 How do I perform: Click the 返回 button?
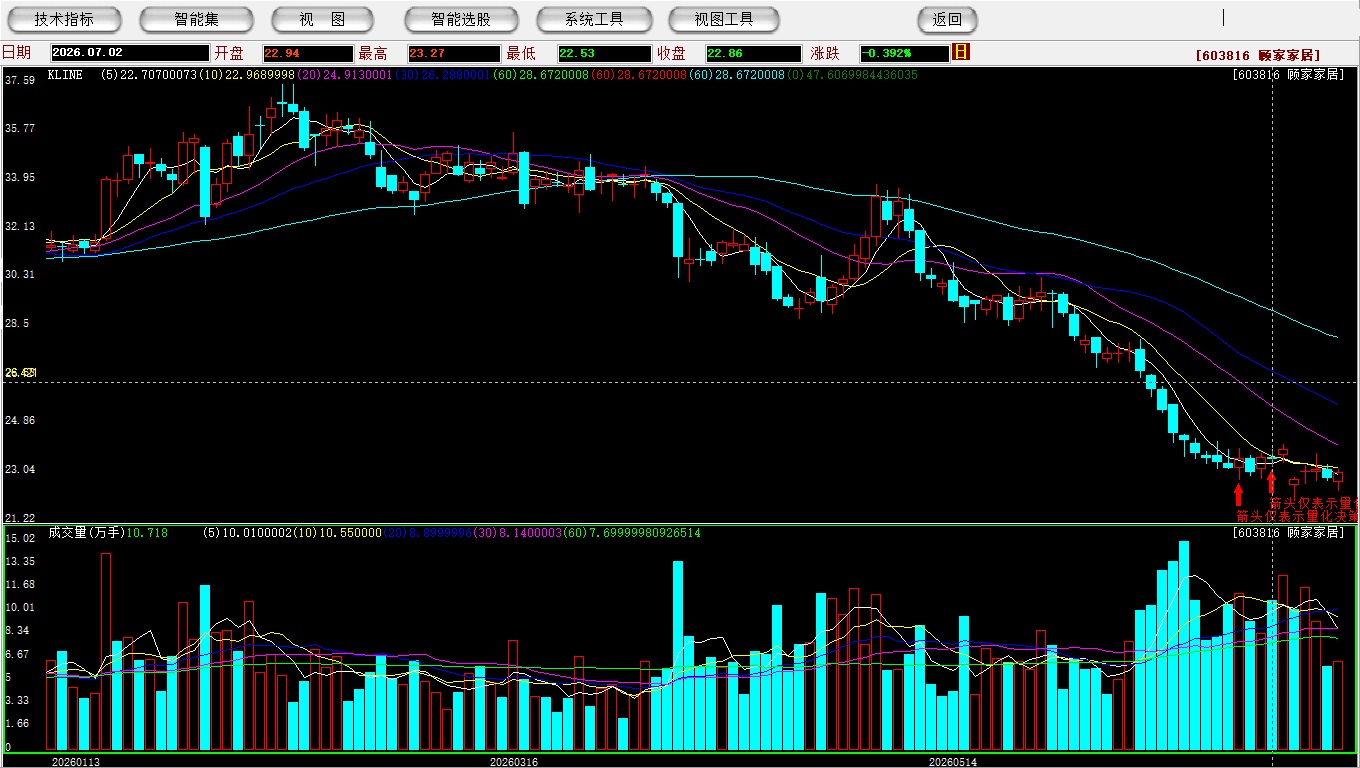coord(947,19)
